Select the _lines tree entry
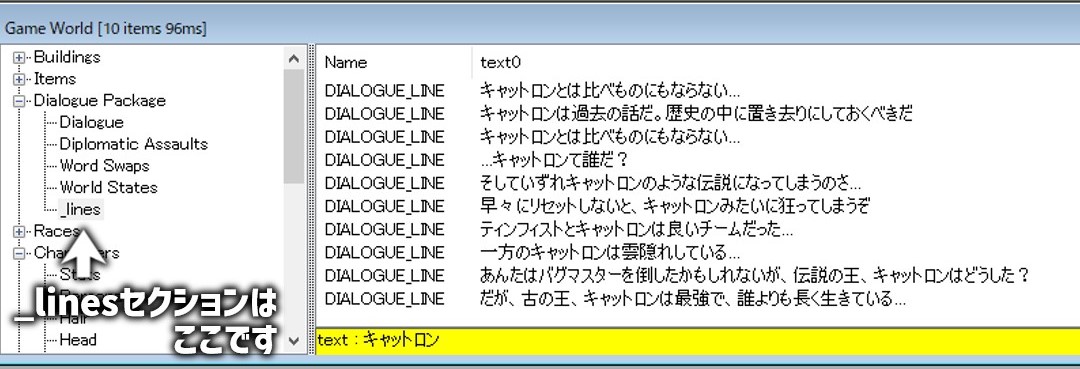 pyautogui.click(x=81, y=209)
